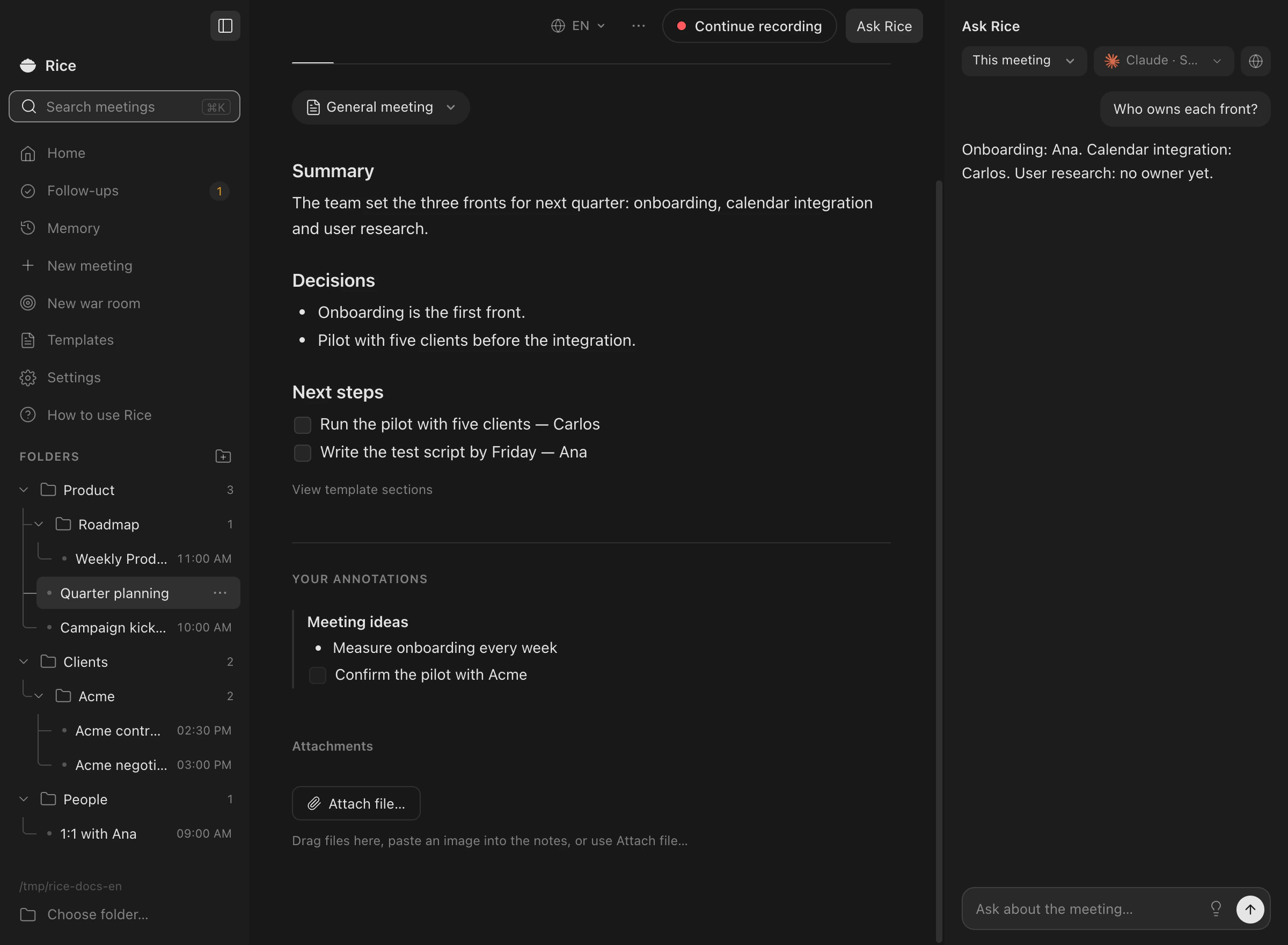The width and height of the screenshot is (1288, 945).
Task: Click the globe web search icon in Ask Rice
Action: [x=1255, y=61]
